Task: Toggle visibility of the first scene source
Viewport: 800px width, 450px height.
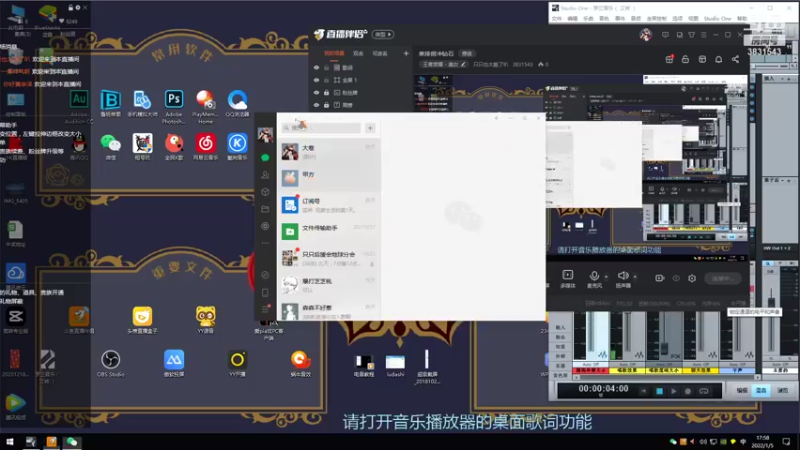Action: [x=316, y=67]
